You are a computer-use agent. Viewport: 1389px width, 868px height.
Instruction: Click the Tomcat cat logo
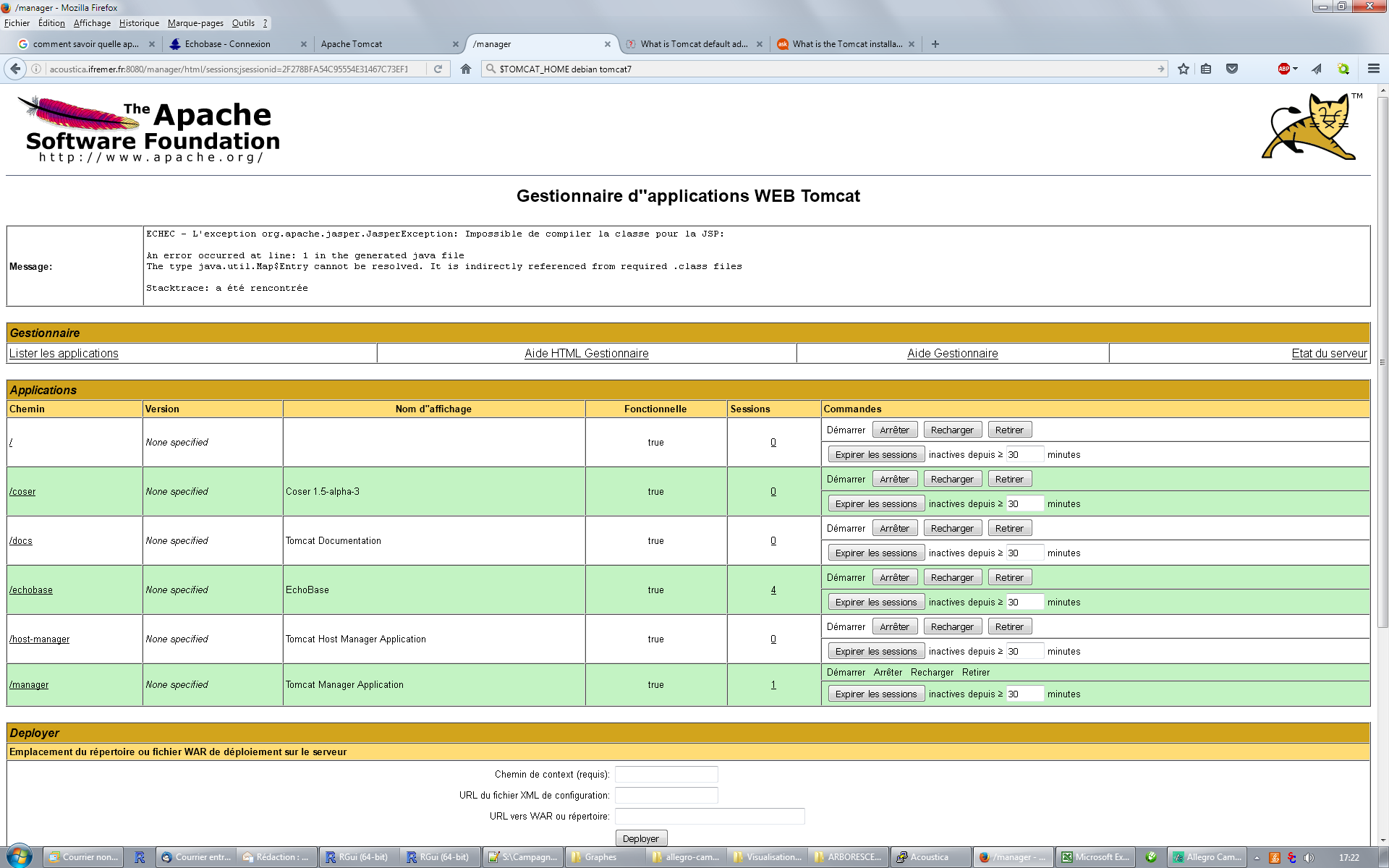pyautogui.click(x=1312, y=127)
